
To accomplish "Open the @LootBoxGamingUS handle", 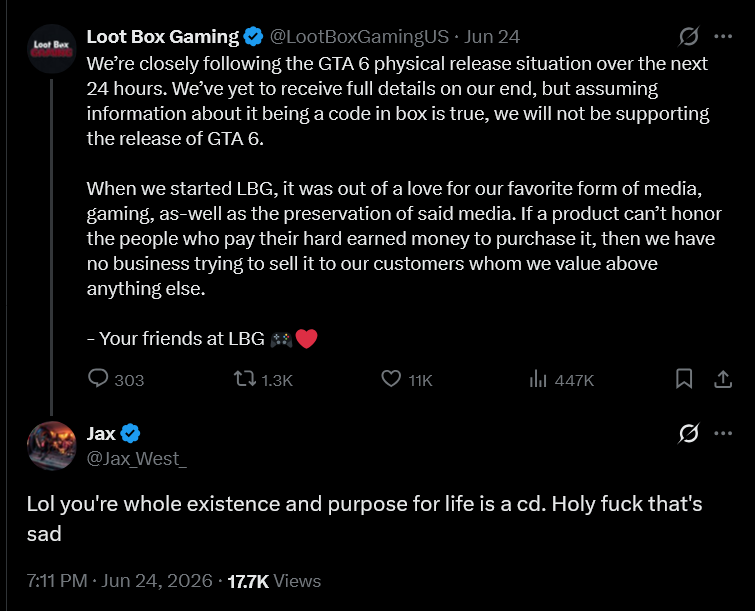I will [359, 37].
